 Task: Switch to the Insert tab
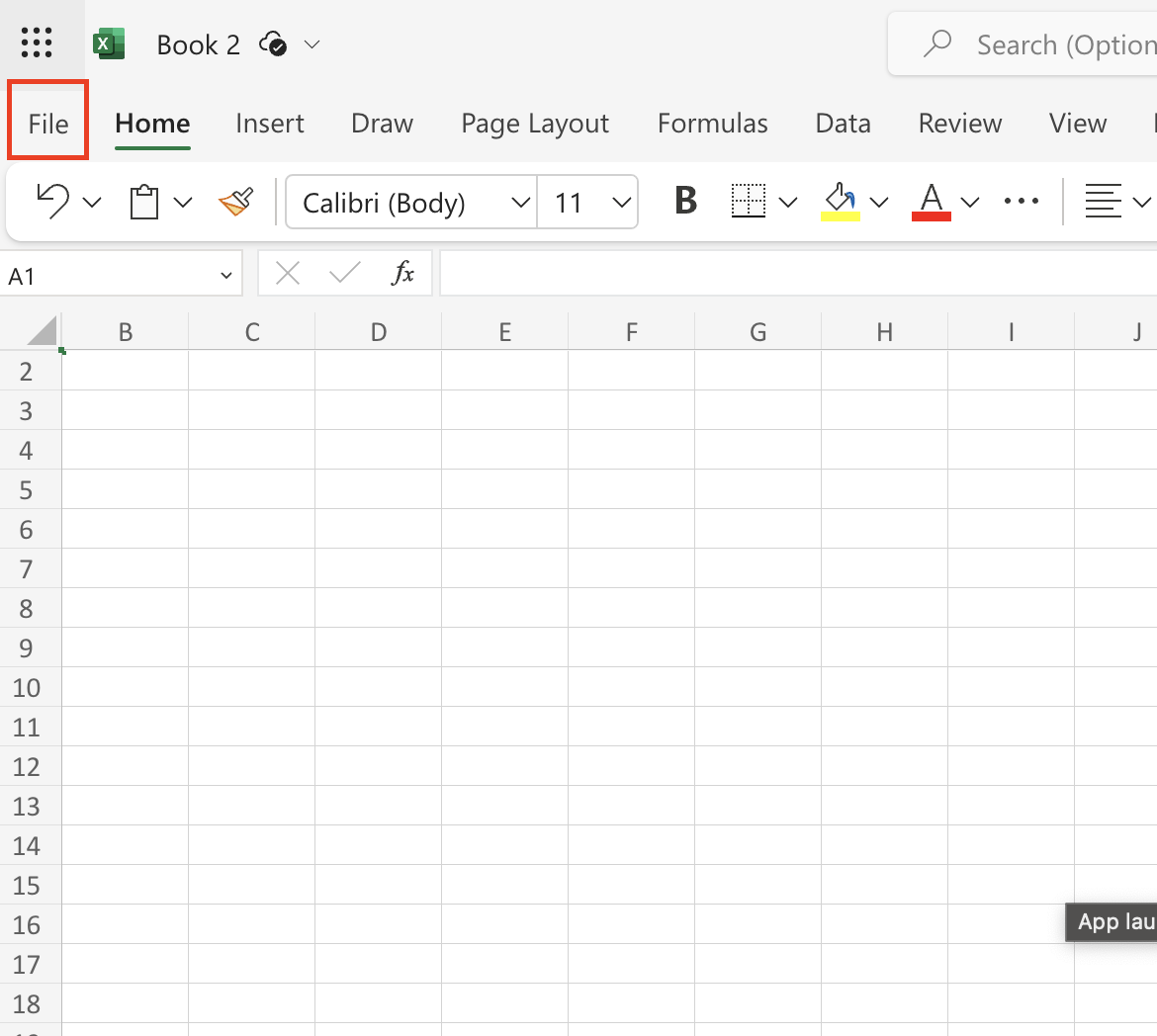pyautogui.click(x=270, y=124)
